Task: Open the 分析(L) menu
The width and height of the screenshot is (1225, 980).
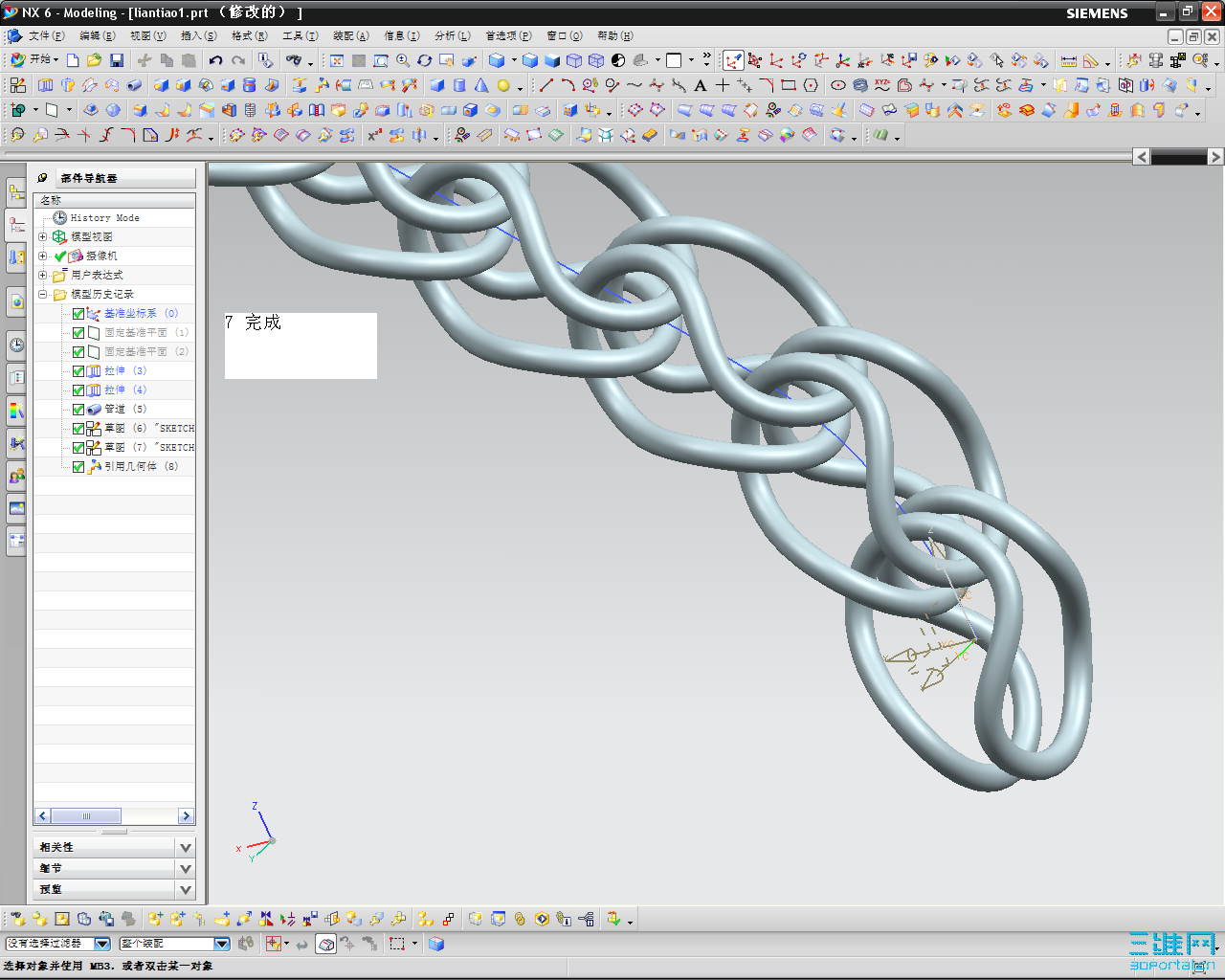Action: coord(452,35)
